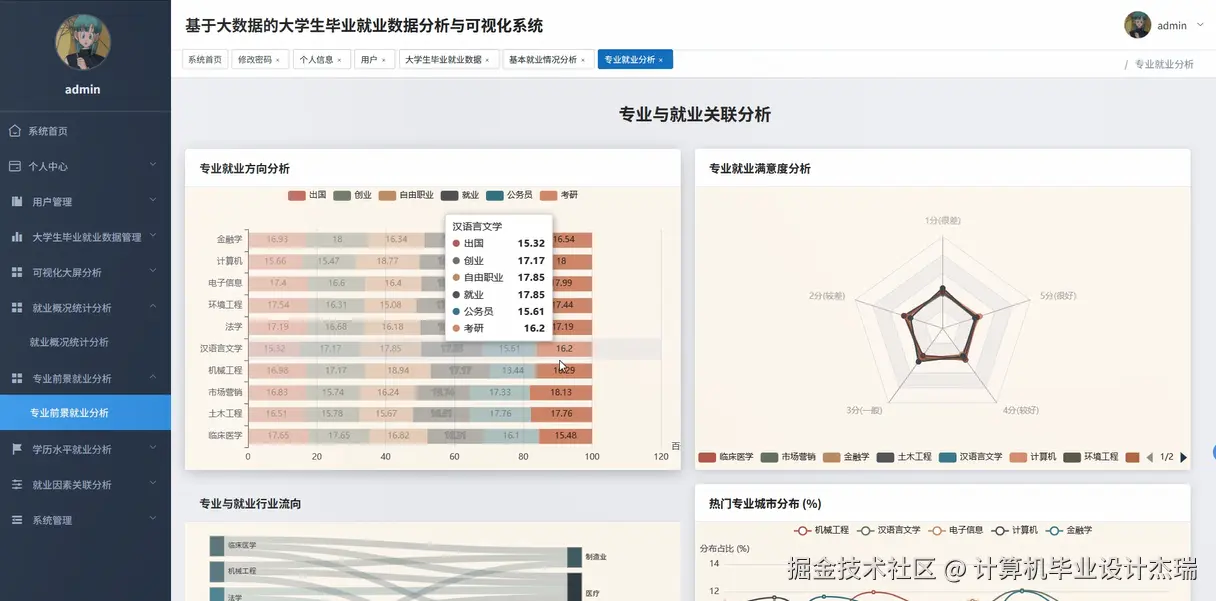1216x601 pixels.
Task: Collapse the 专业前景就业分析 menu chevron
Action: [153, 377]
